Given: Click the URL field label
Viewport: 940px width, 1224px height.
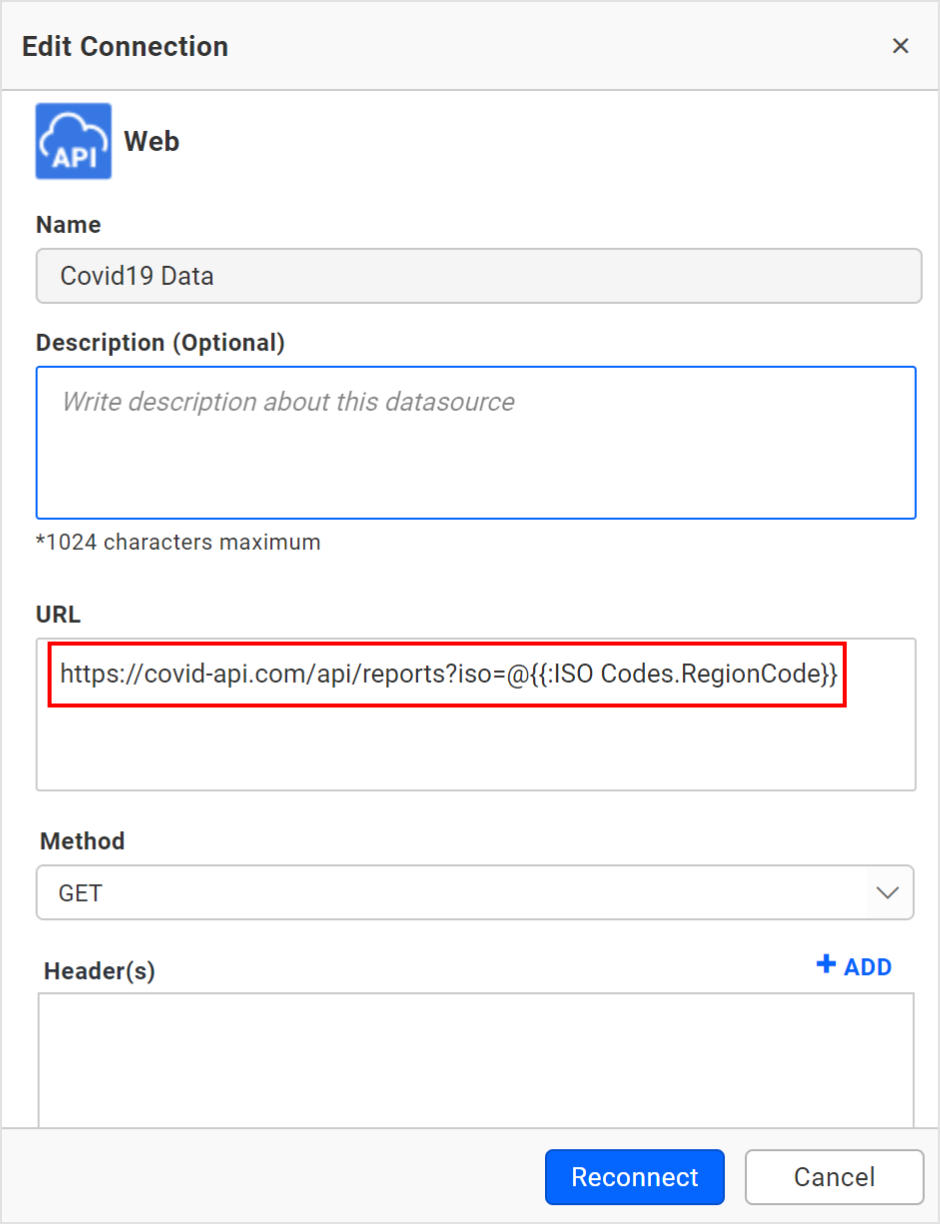Looking at the screenshot, I should 58,615.
